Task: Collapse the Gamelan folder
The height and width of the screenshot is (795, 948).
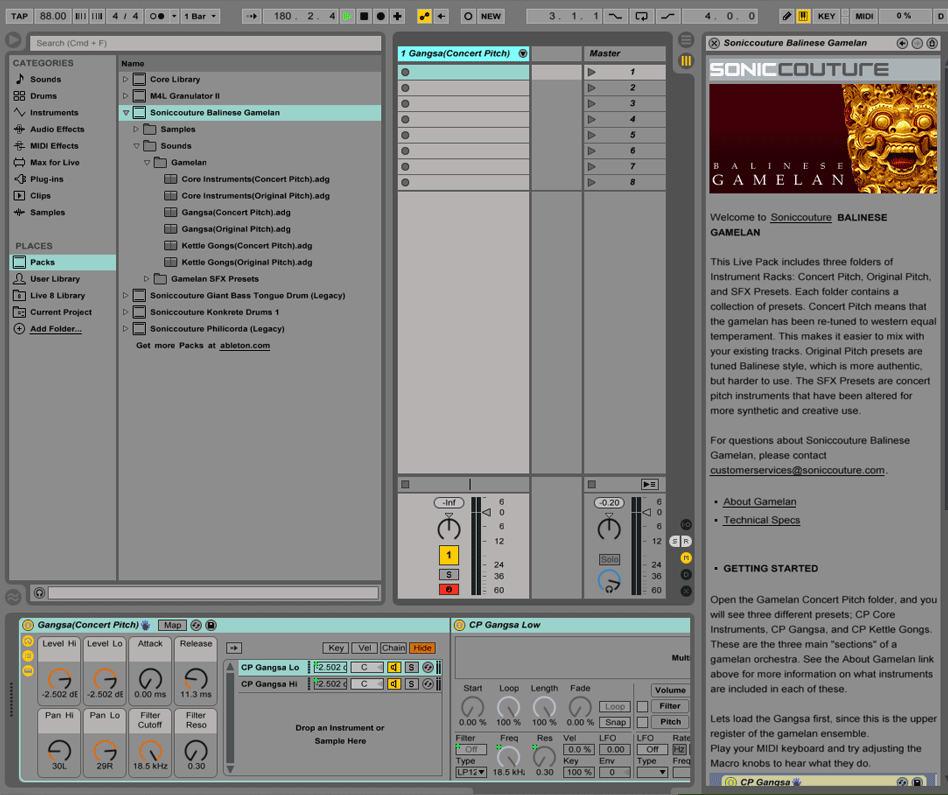Action: pos(147,162)
